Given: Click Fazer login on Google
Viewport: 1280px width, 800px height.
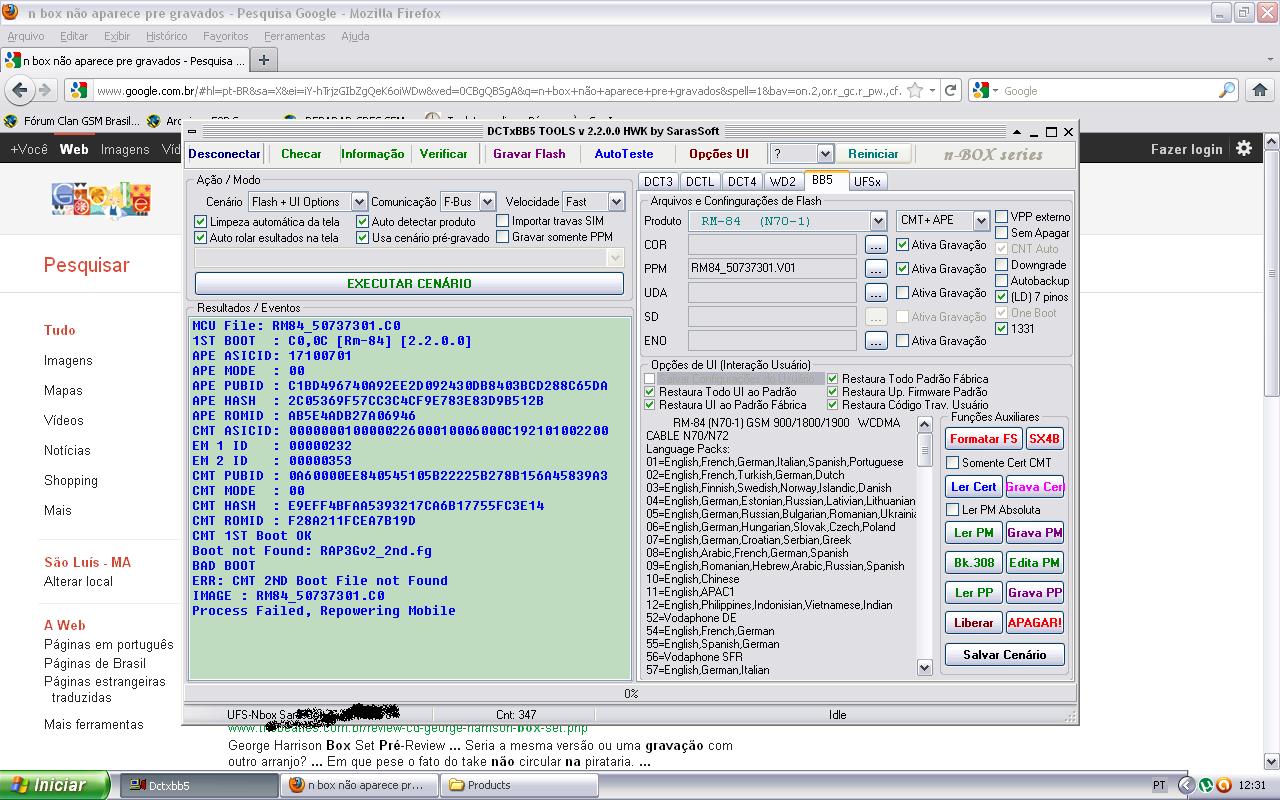Looking at the screenshot, I should coord(1186,149).
